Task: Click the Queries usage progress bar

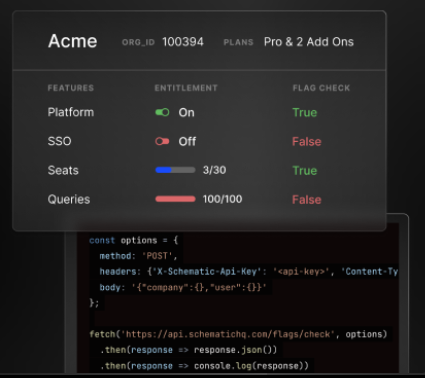Action: point(175,199)
